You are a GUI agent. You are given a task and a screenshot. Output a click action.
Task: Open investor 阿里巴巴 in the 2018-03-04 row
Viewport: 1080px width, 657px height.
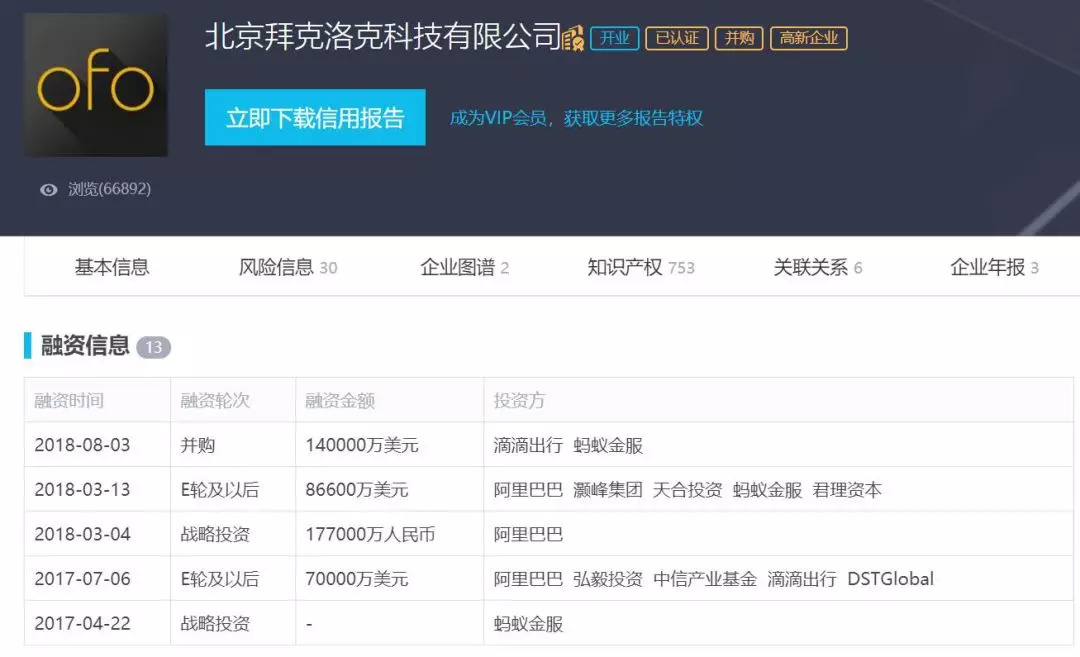[528, 534]
